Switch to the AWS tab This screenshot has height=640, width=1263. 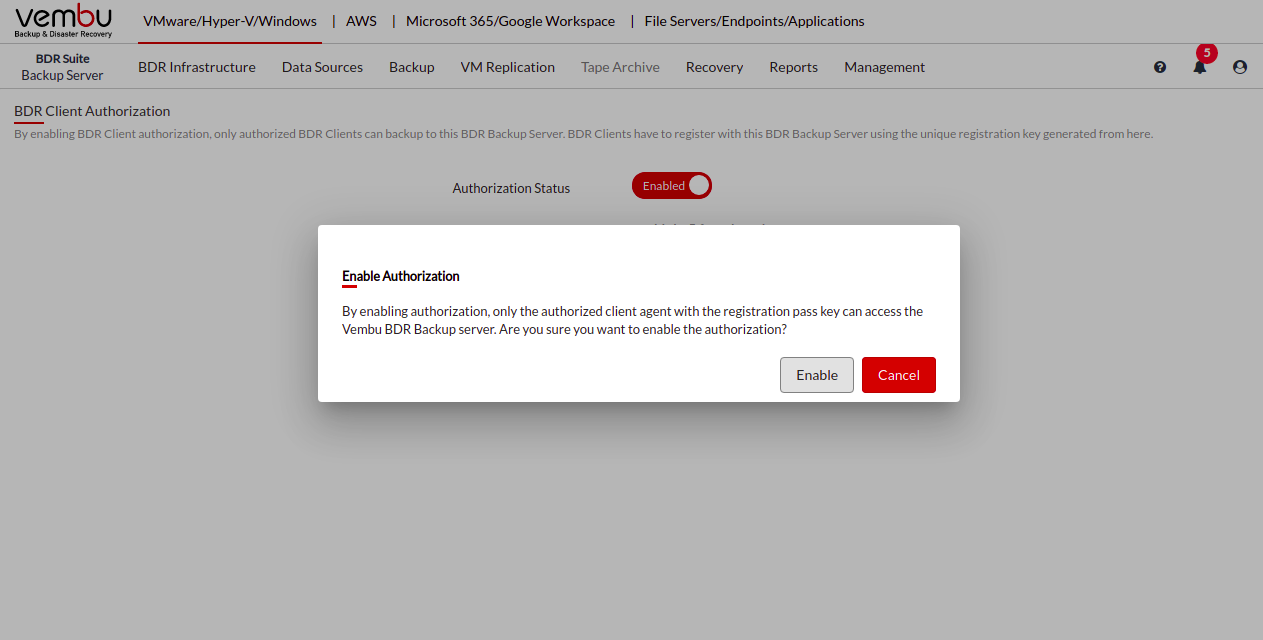pyautogui.click(x=361, y=21)
